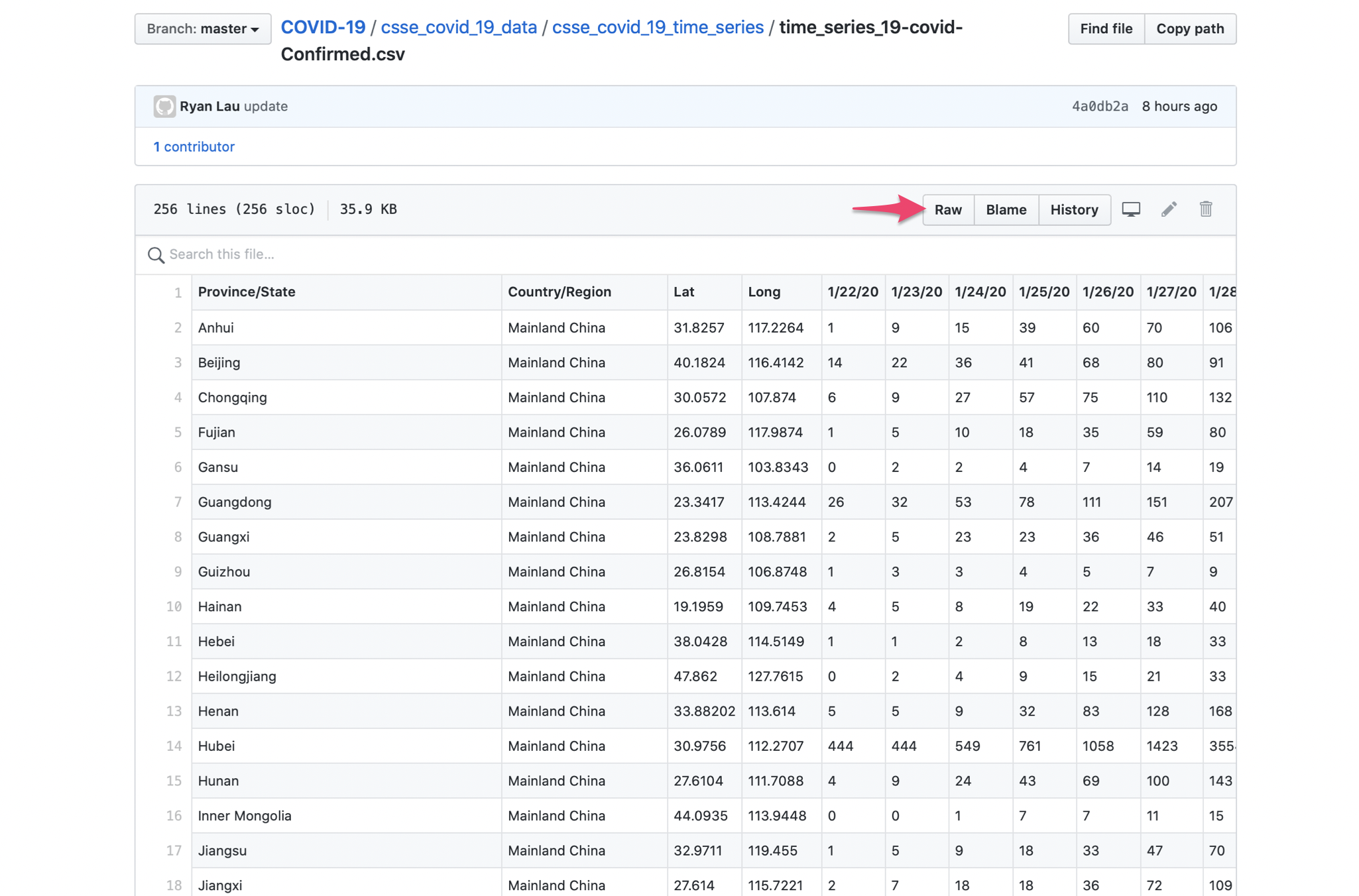
Task: Select the Hebei province cell
Action: point(347,642)
